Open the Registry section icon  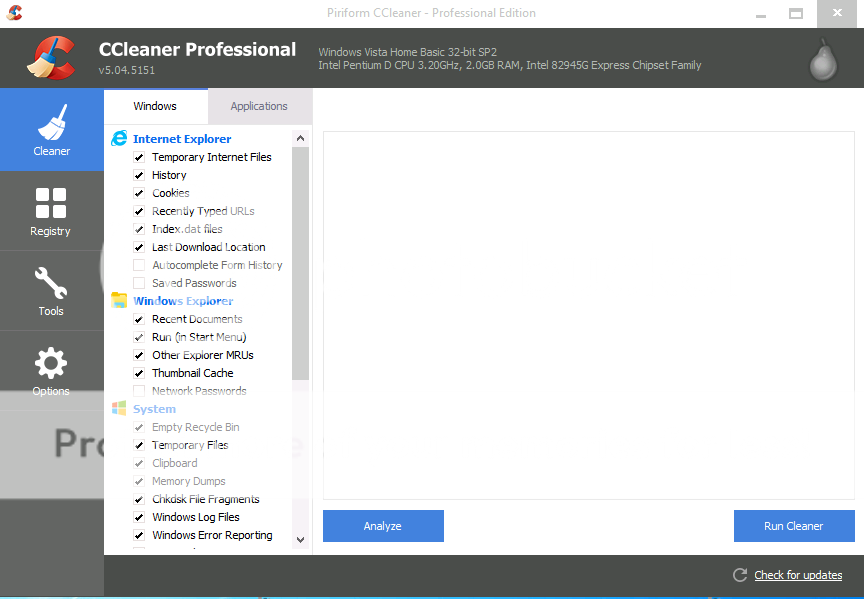point(51,204)
